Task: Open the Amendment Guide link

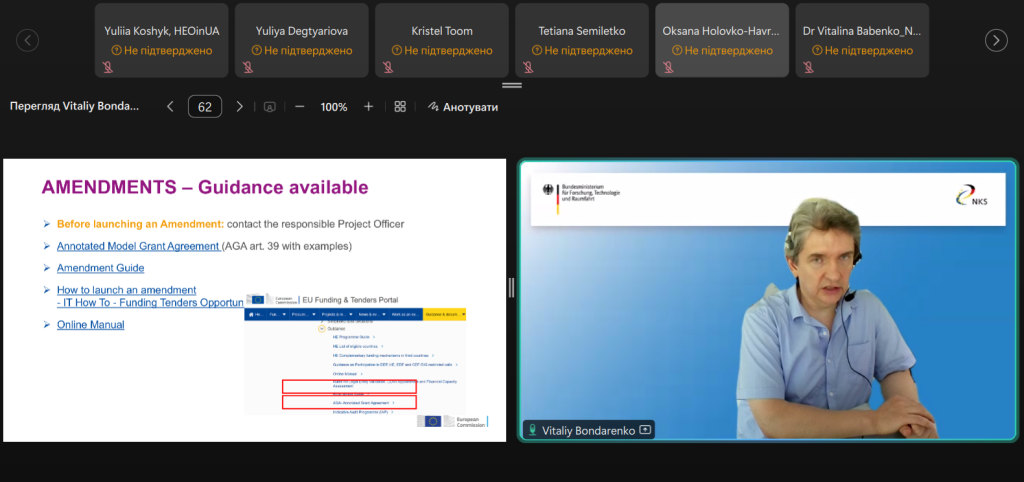Action: pos(101,268)
